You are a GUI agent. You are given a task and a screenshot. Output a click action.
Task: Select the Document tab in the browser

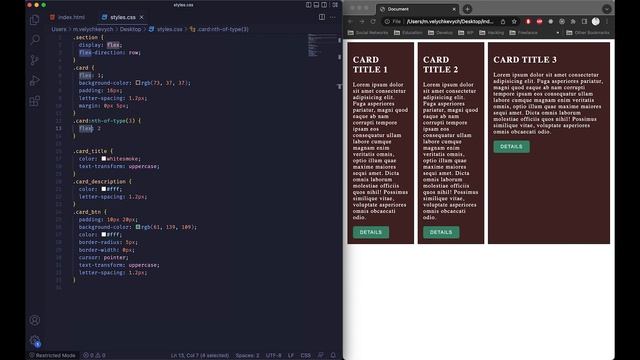pos(416,9)
